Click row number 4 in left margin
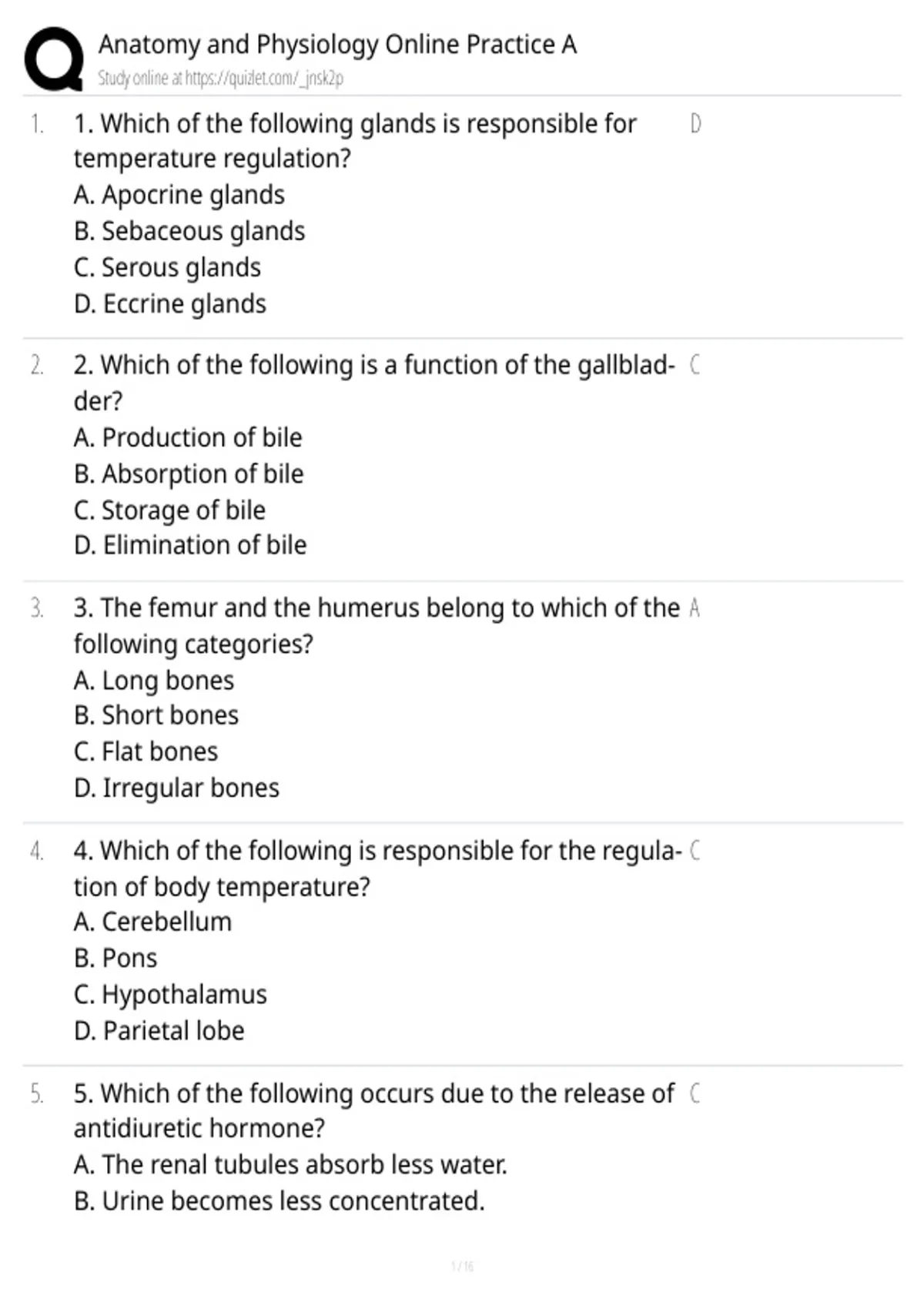 pyautogui.click(x=37, y=851)
